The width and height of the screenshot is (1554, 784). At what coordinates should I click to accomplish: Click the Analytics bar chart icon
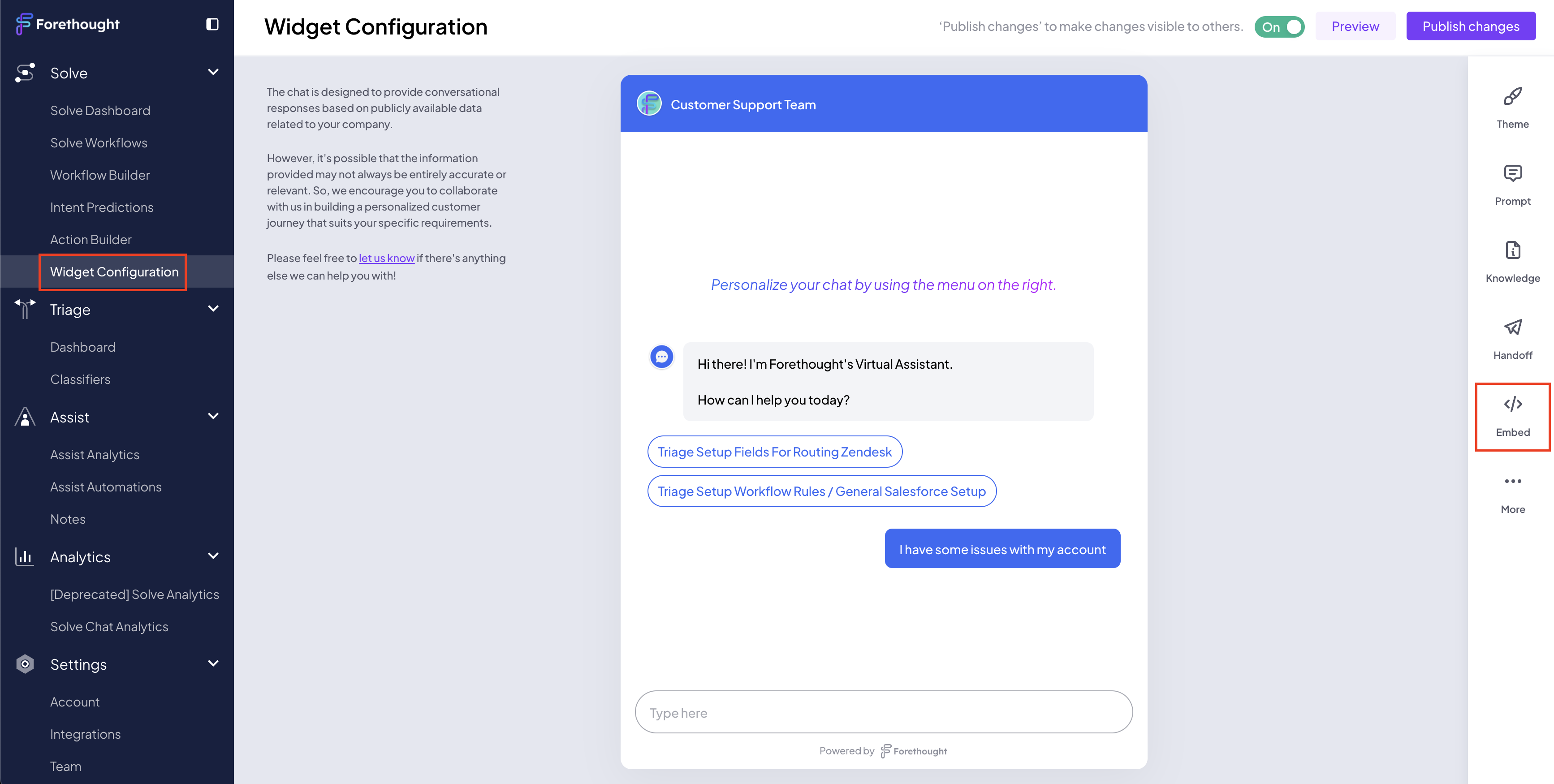(x=25, y=556)
